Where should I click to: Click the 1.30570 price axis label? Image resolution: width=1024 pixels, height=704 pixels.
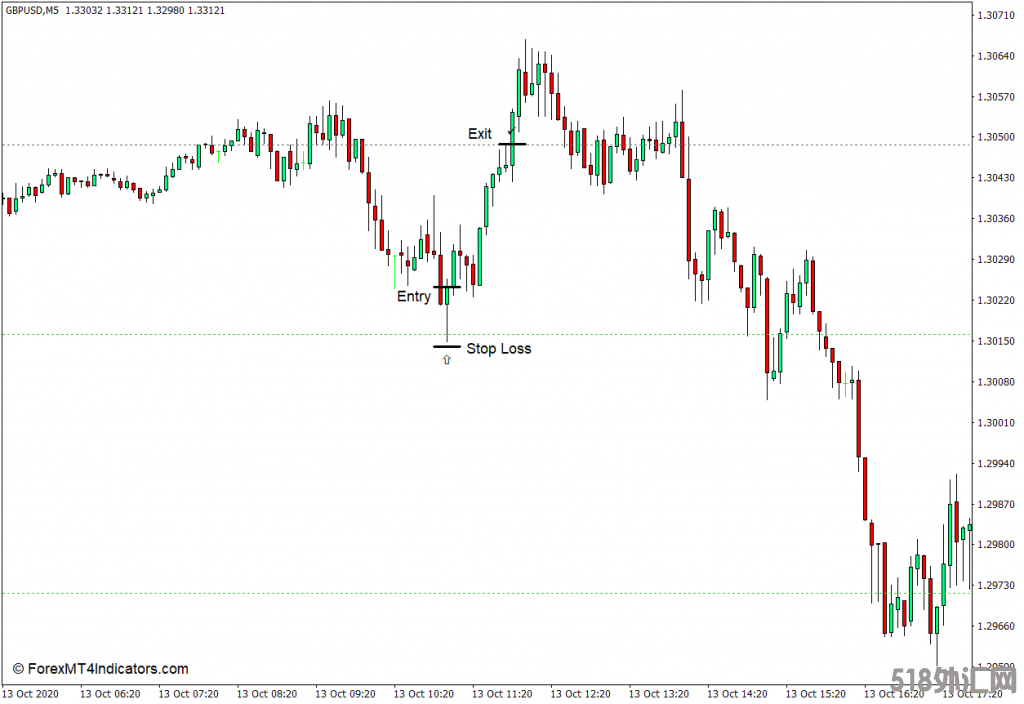996,97
